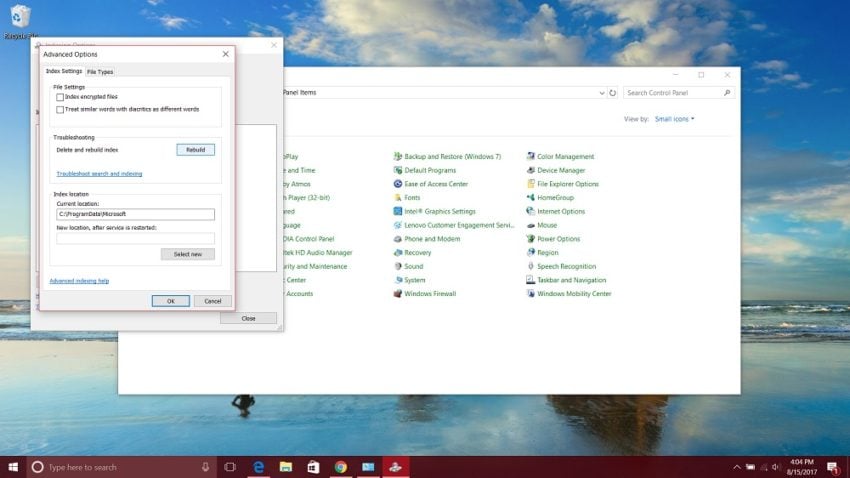Open Lenovo Customer Engagement Service icon
The image size is (850, 478).
click(397, 225)
